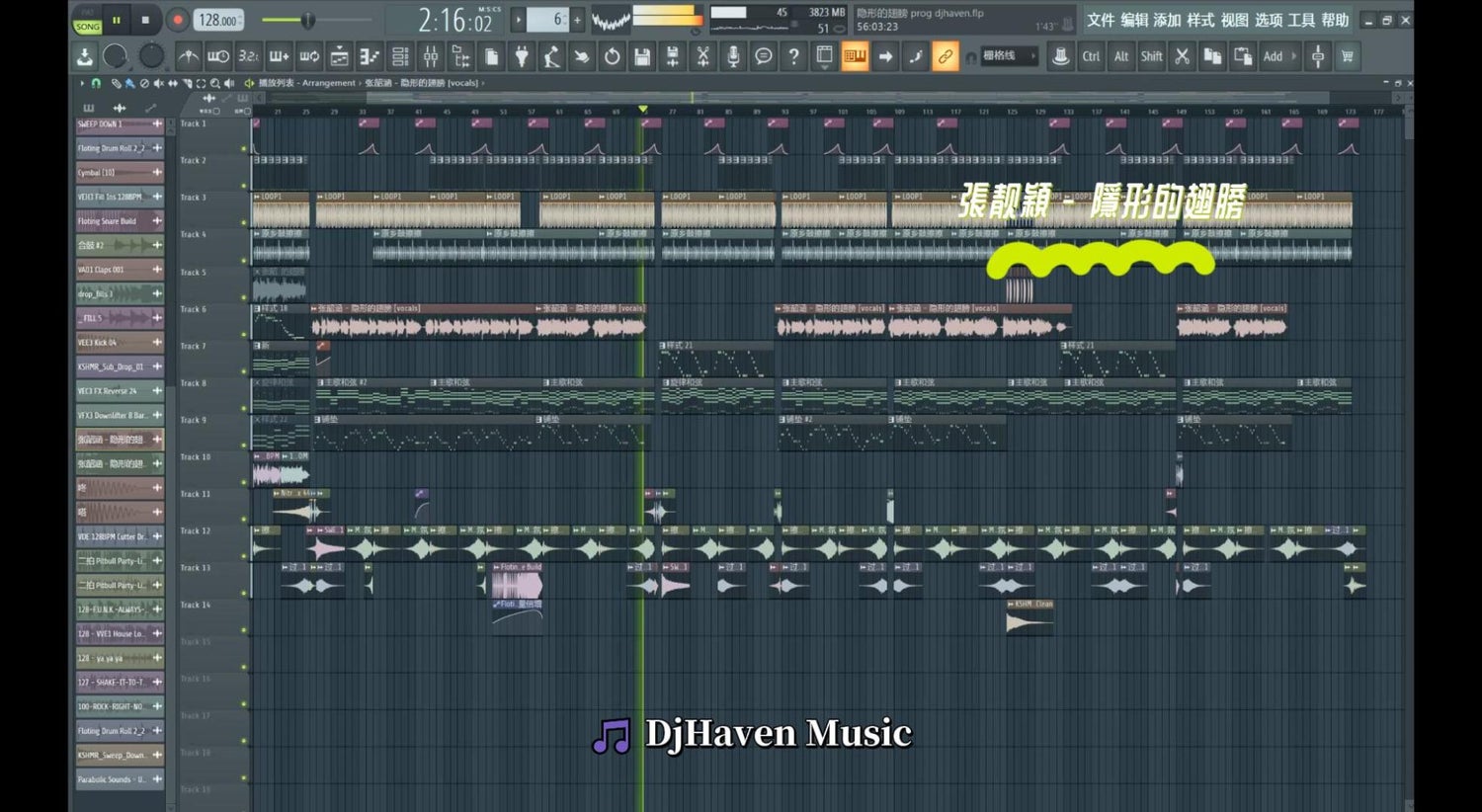Open the 工具 menu

pos(1302,19)
